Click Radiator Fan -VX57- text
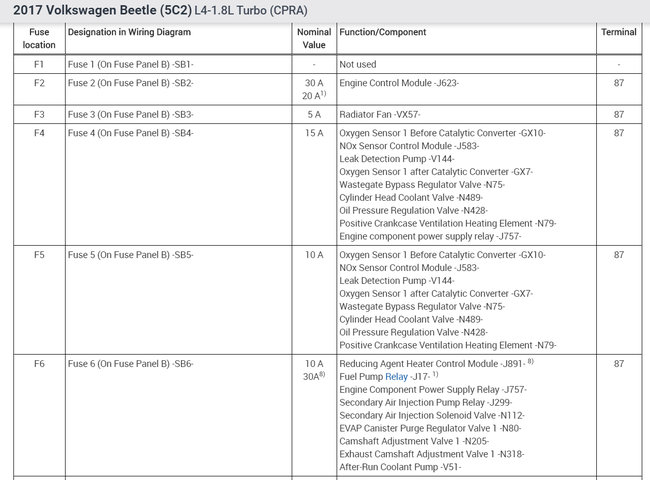 [380, 114]
